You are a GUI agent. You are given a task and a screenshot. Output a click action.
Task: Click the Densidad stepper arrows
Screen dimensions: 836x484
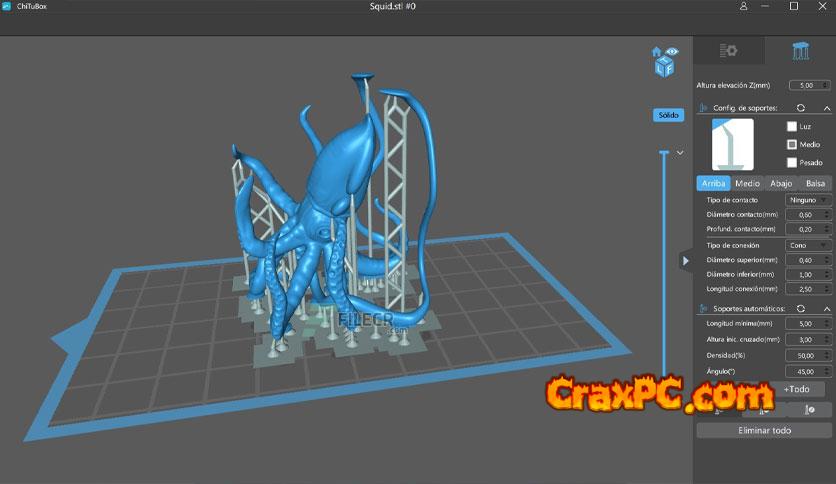826,356
